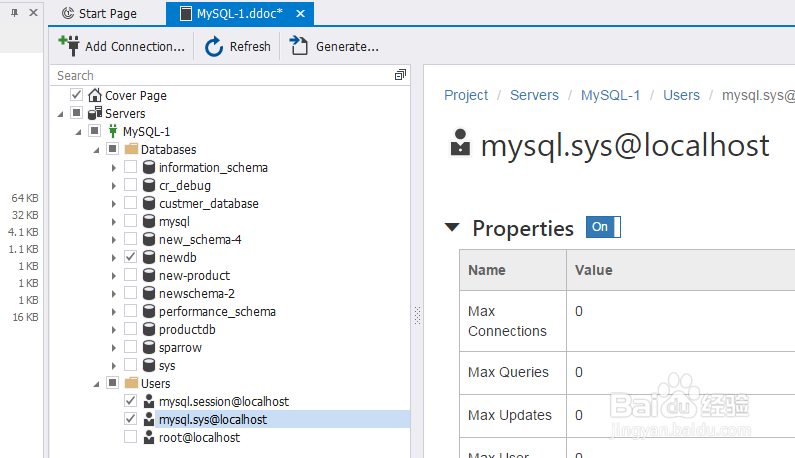Click the Start Page tab icon
This screenshot has width=795, height=458.
(68, 13)
